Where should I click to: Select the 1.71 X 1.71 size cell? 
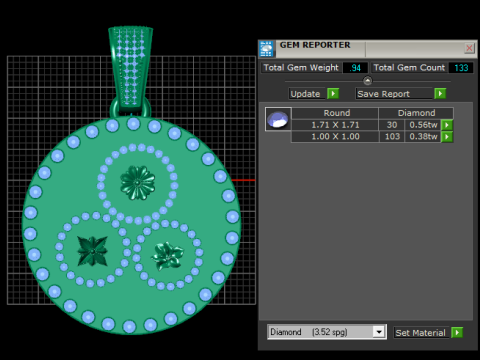[x=335, y=125]
